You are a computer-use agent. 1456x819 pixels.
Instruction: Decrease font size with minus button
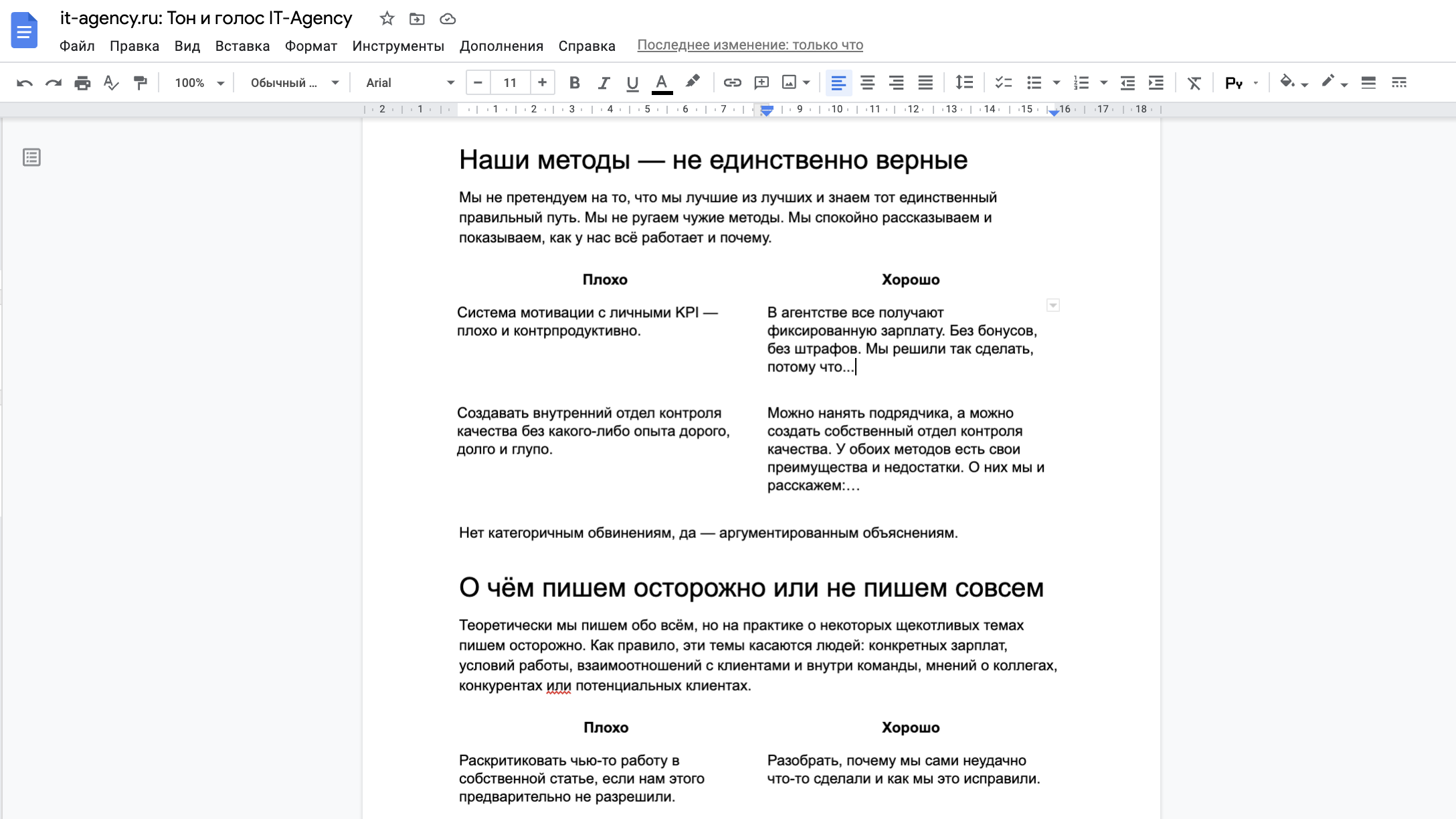pyautogui.click(x=478, y=83)
